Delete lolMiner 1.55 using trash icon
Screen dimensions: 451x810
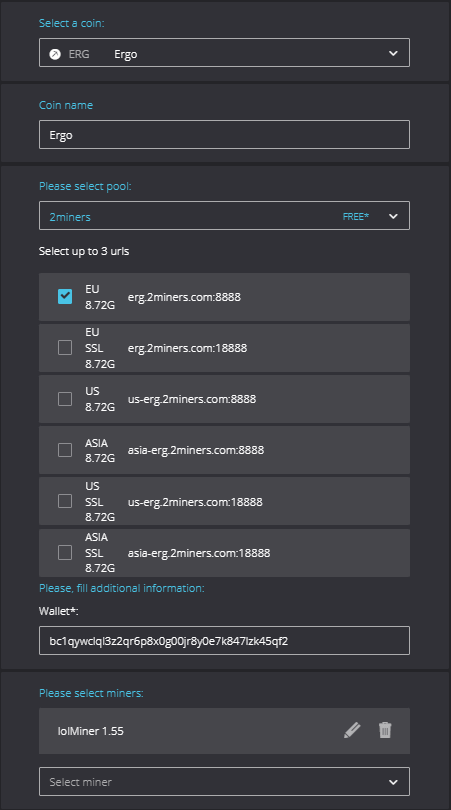coord(385,730)
